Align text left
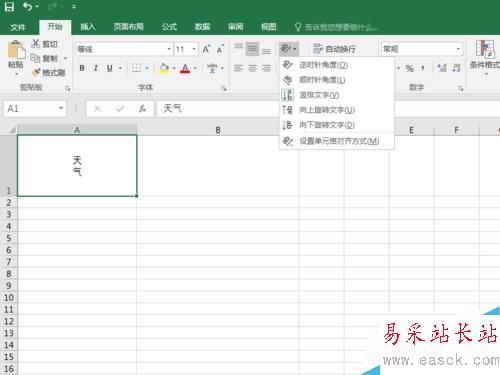 pos(238,68)
